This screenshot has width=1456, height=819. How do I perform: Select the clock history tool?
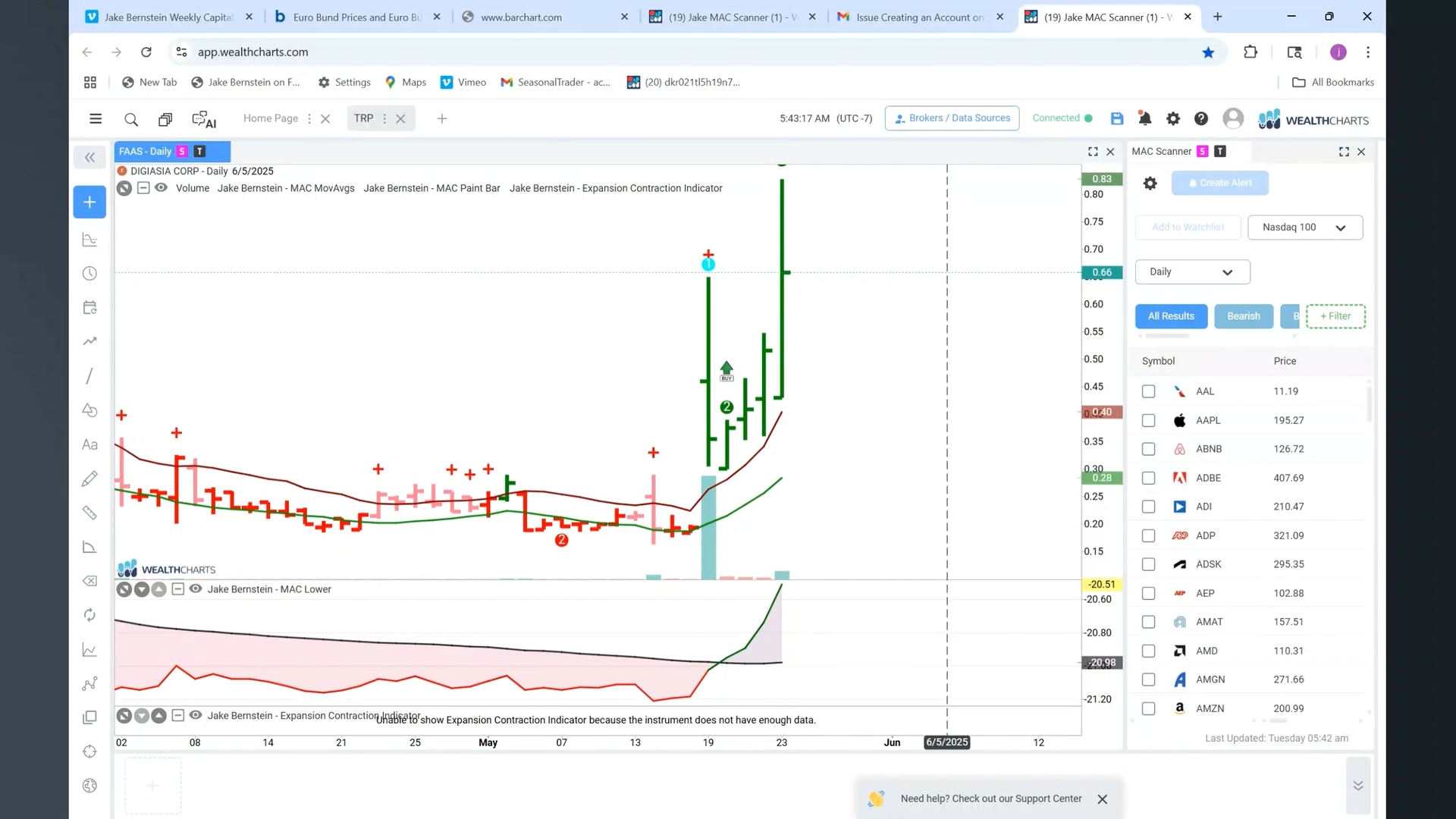pyautogui.click(x=89, y=274)
